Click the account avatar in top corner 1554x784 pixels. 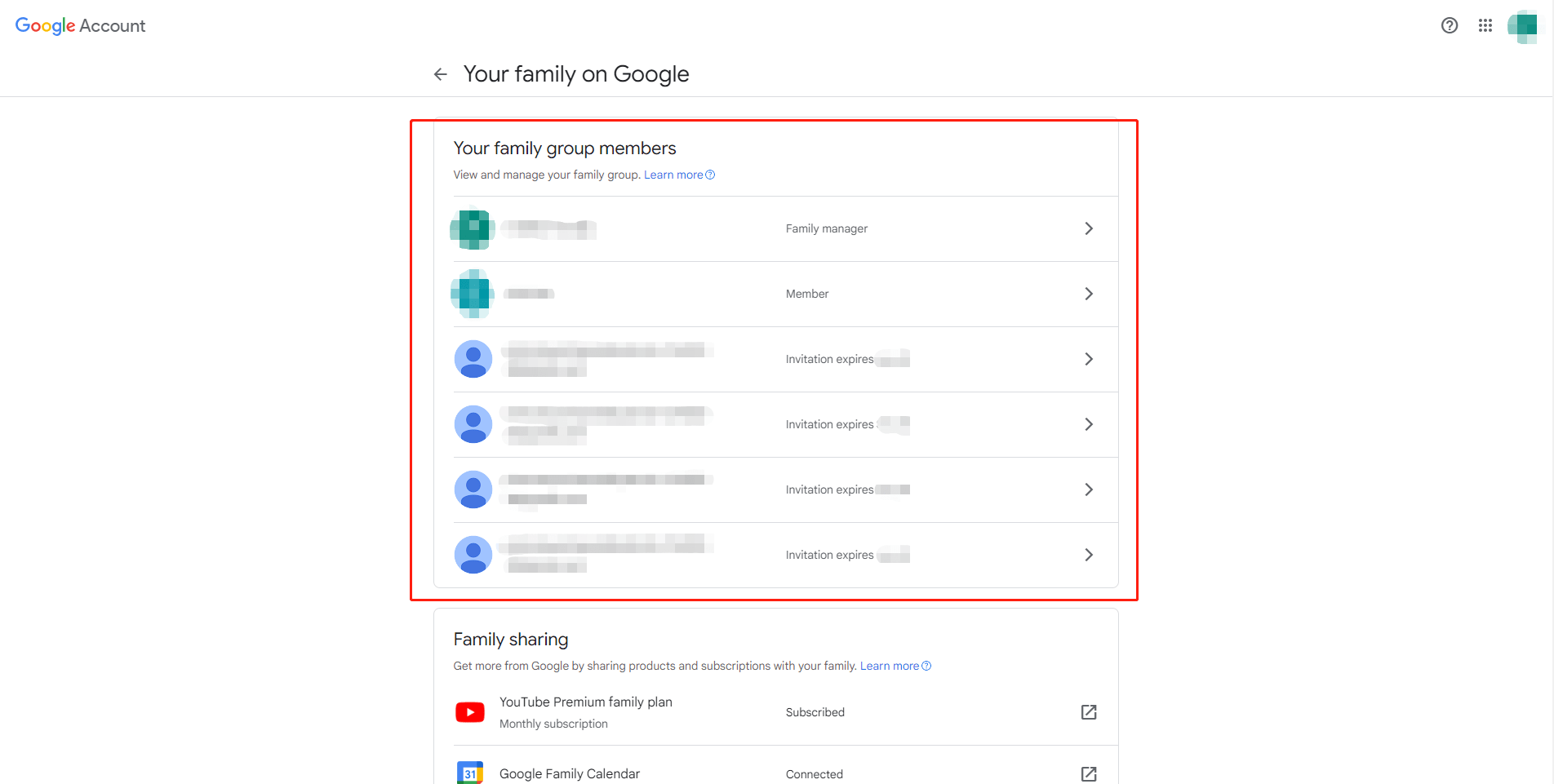(1523, 26)
